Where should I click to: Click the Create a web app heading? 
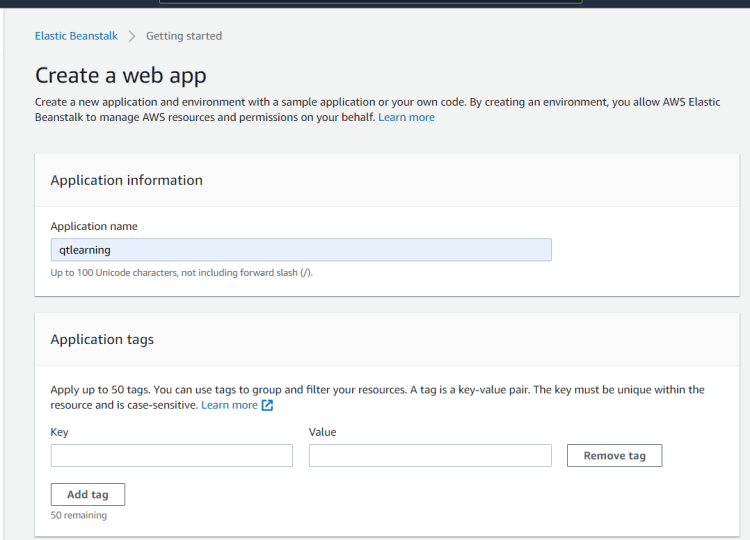point(121,76)
